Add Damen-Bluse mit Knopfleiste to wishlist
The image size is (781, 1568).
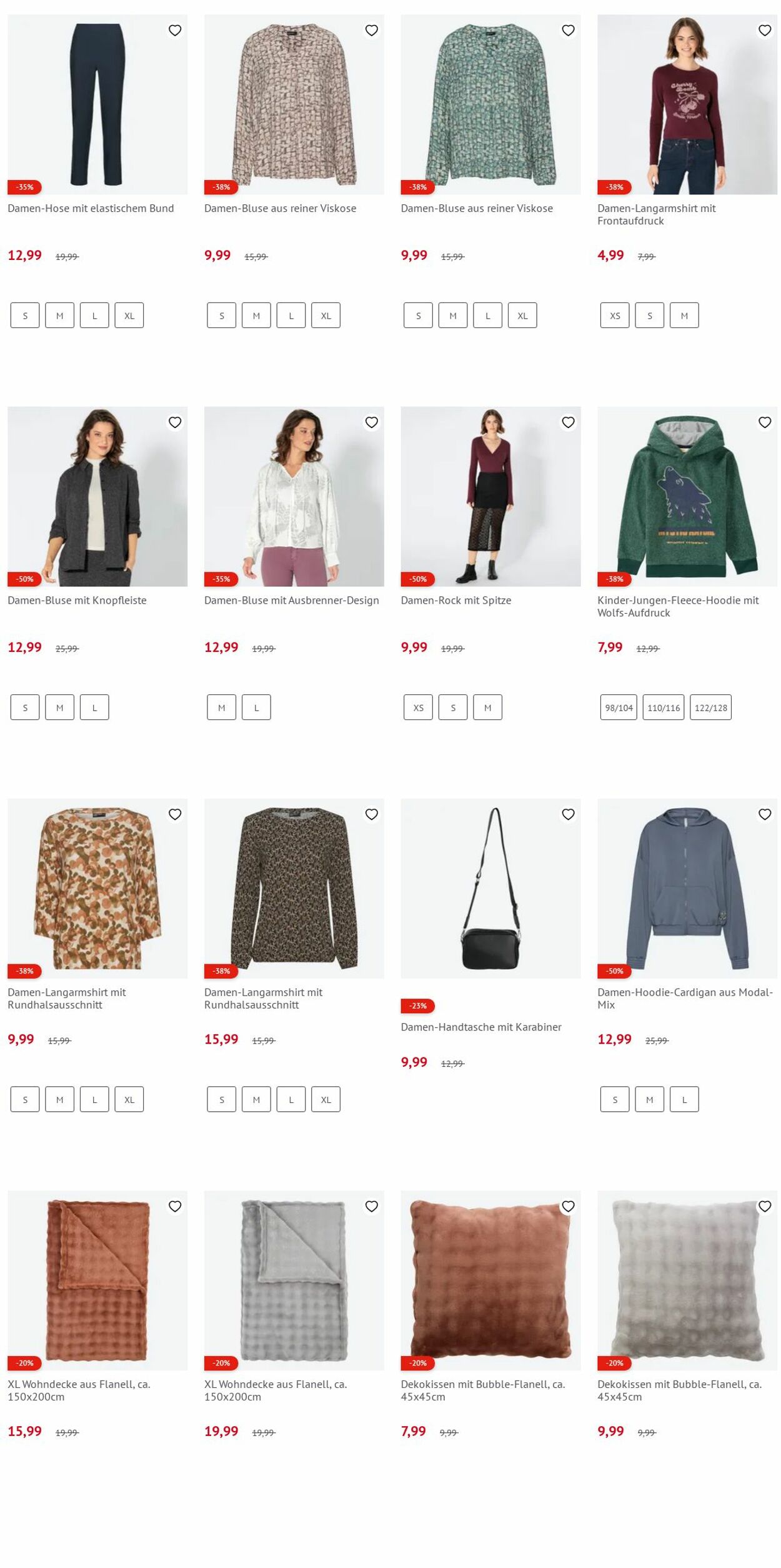point(175,422)
